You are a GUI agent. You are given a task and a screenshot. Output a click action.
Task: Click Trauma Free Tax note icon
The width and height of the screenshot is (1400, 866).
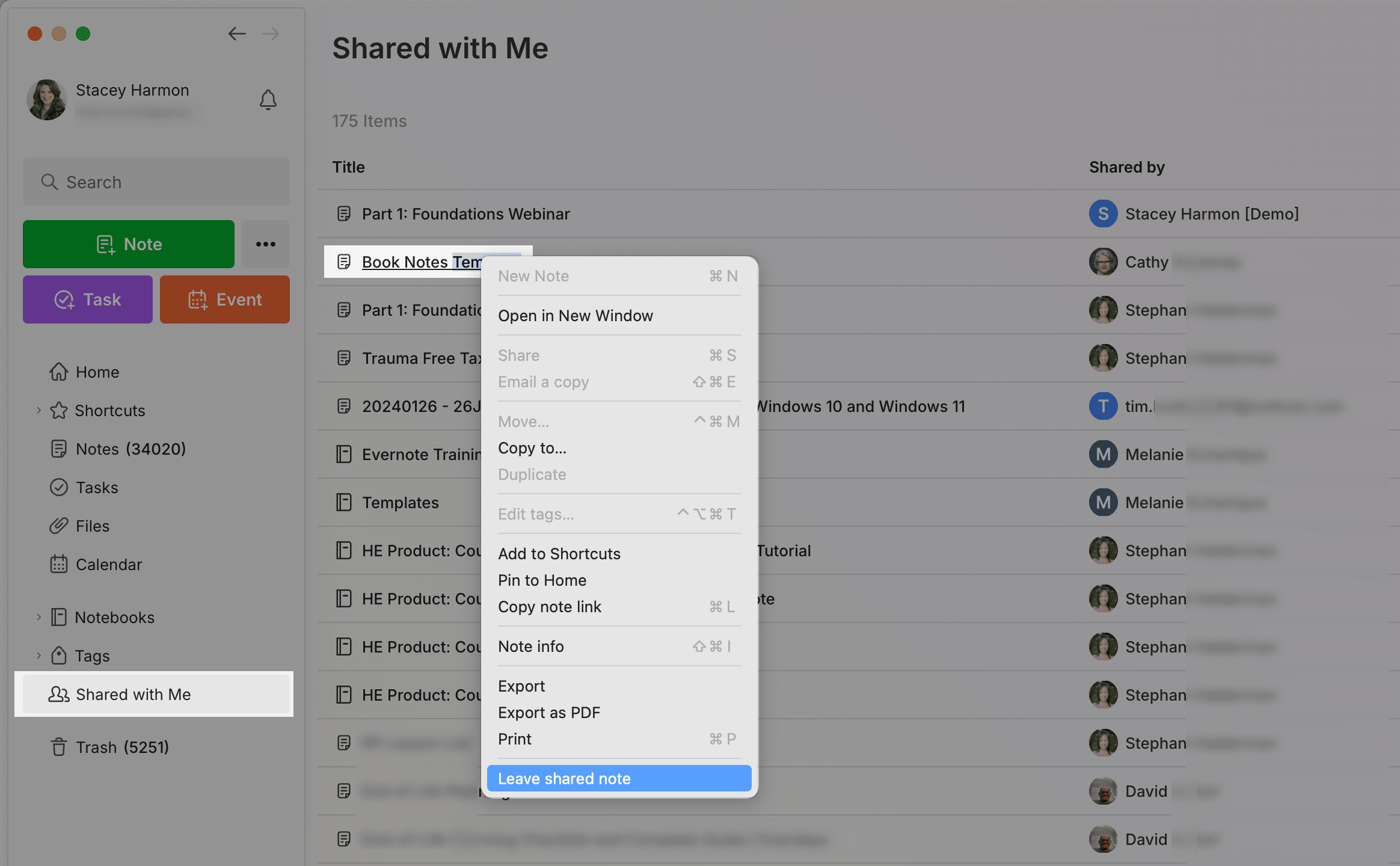pyautogui.click(x=343, y=358)
